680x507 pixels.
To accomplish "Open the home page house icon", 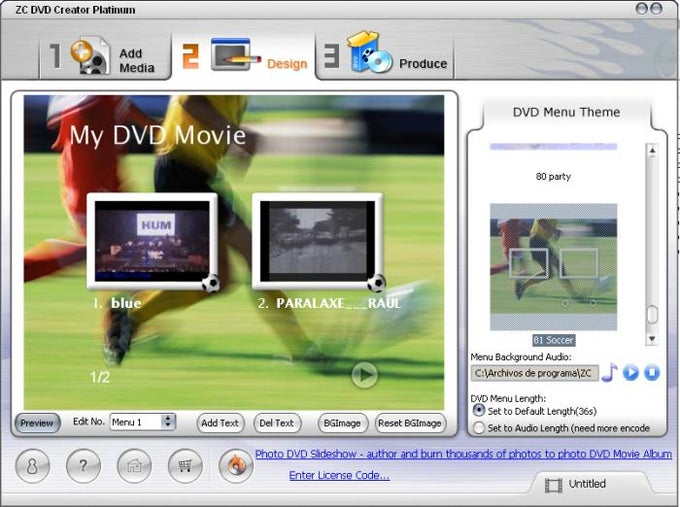I will pyautogui.click(x=134, y=466).
